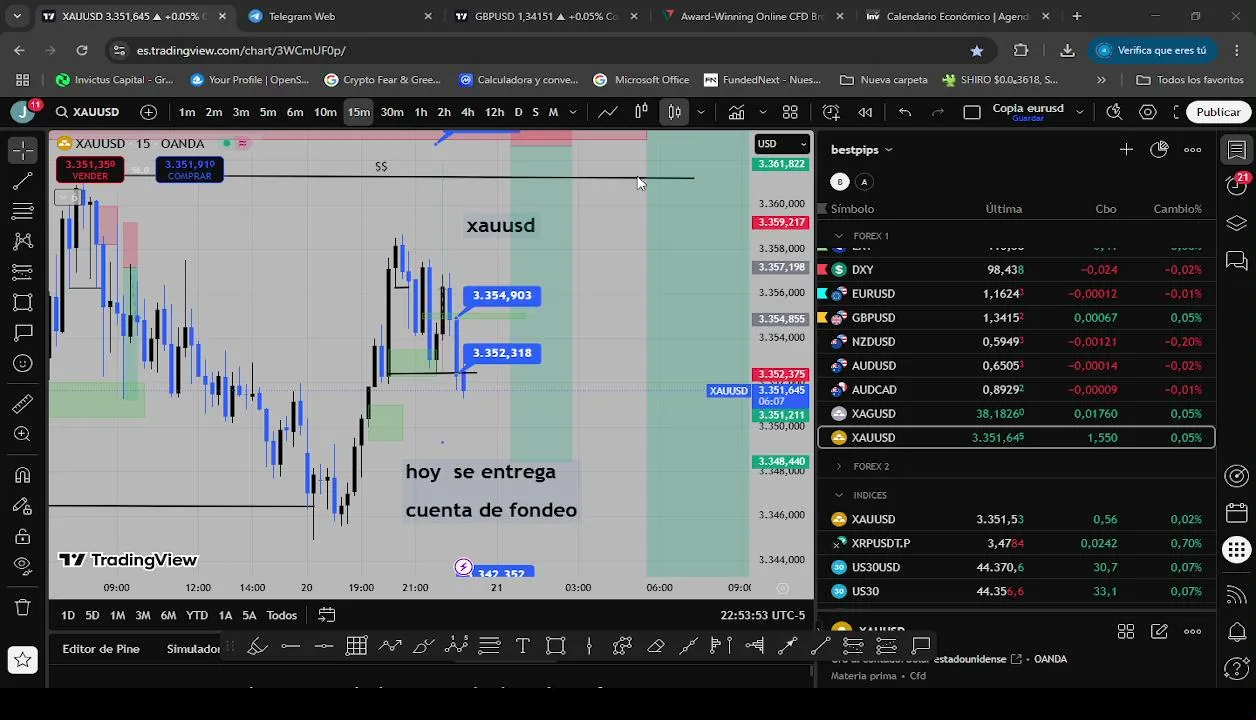
Task: Select XAGUSD row in the watchlist
Action: [1016, 414]
